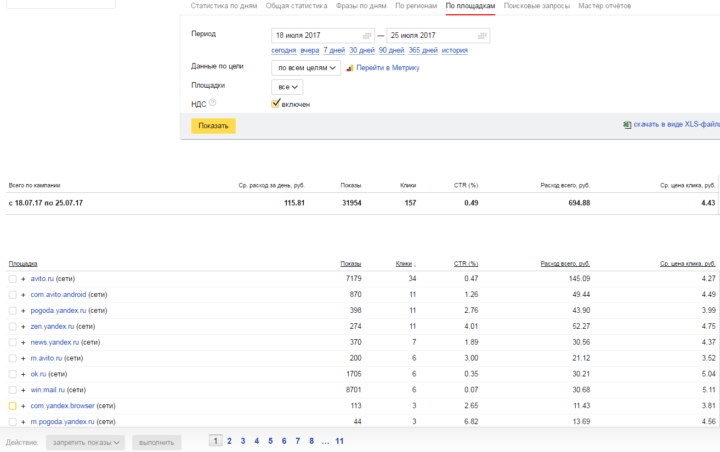Open the 'по всем целям' dropdown

coord(306,68)
